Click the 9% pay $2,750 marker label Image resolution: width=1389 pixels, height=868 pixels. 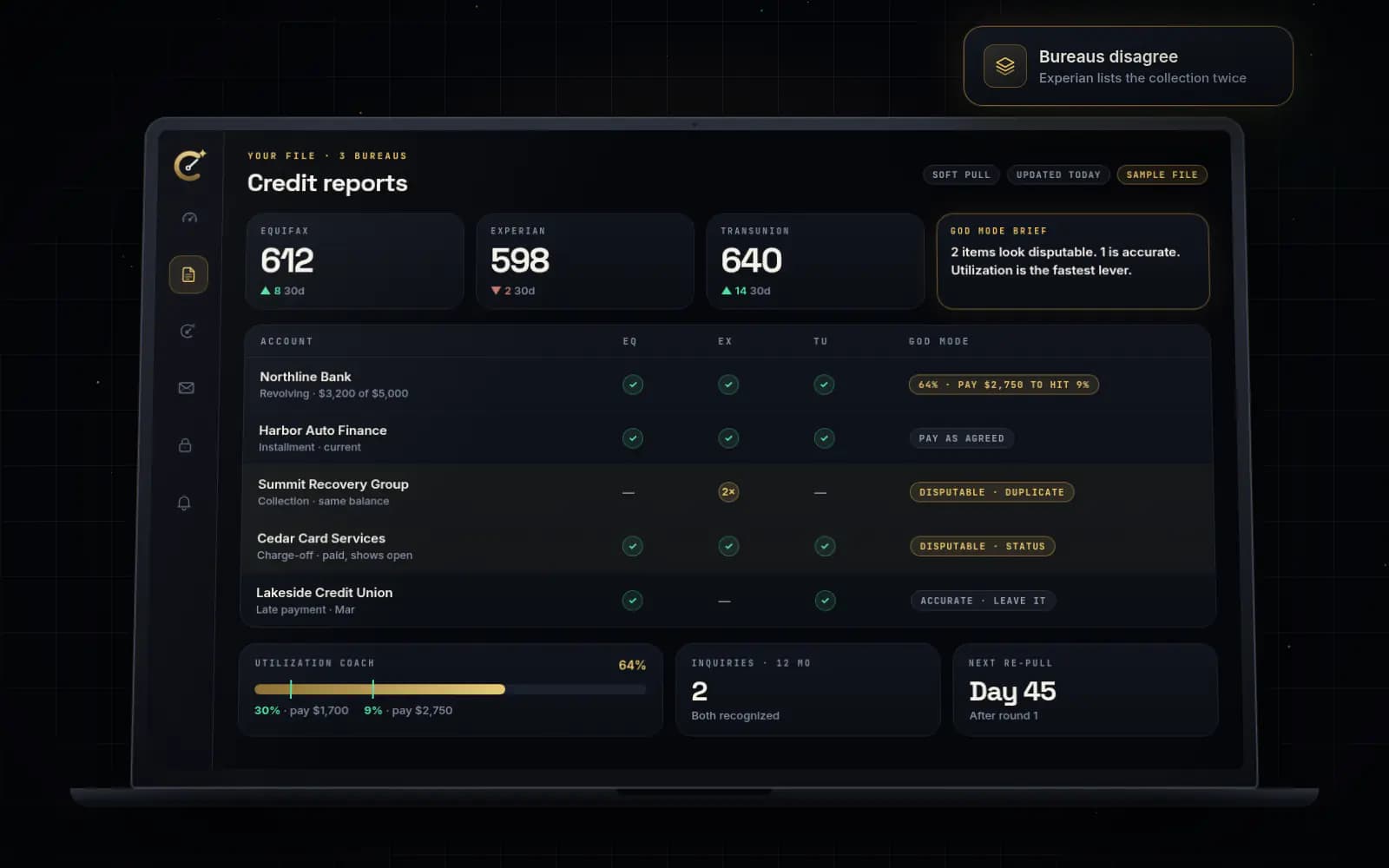coord(408,710)
